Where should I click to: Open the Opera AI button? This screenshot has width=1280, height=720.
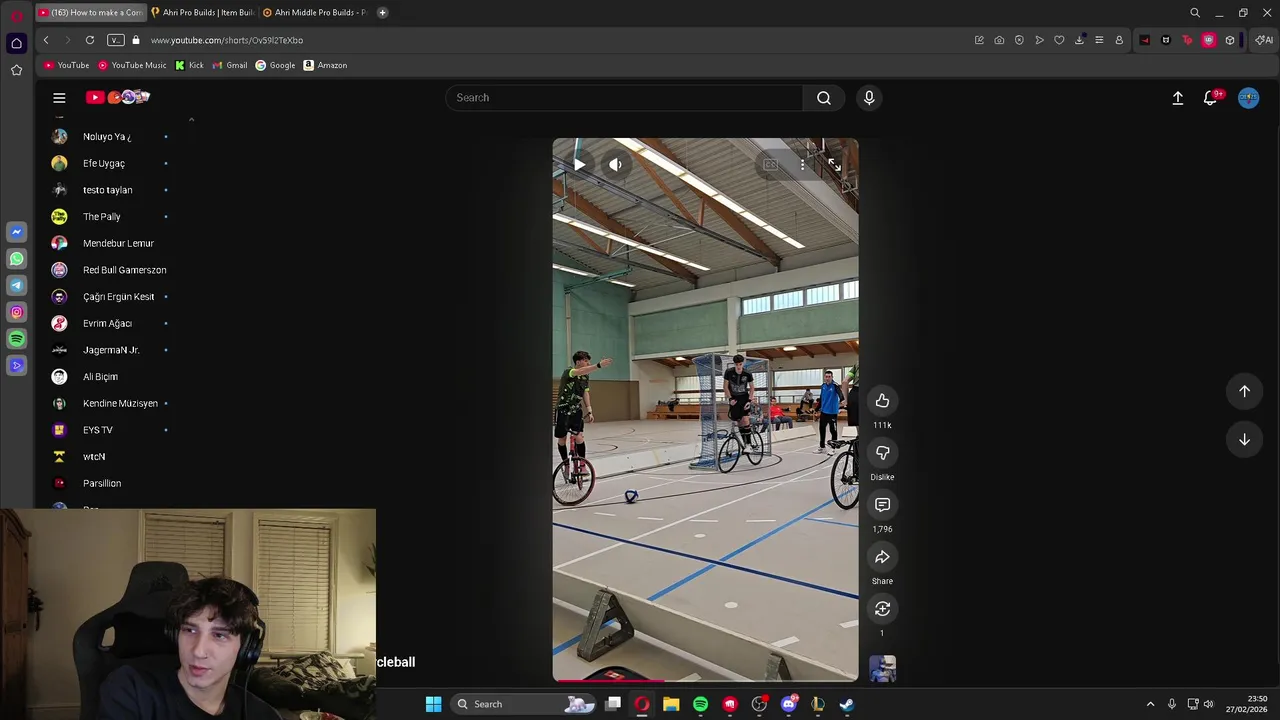click(x=1264, y=40)
